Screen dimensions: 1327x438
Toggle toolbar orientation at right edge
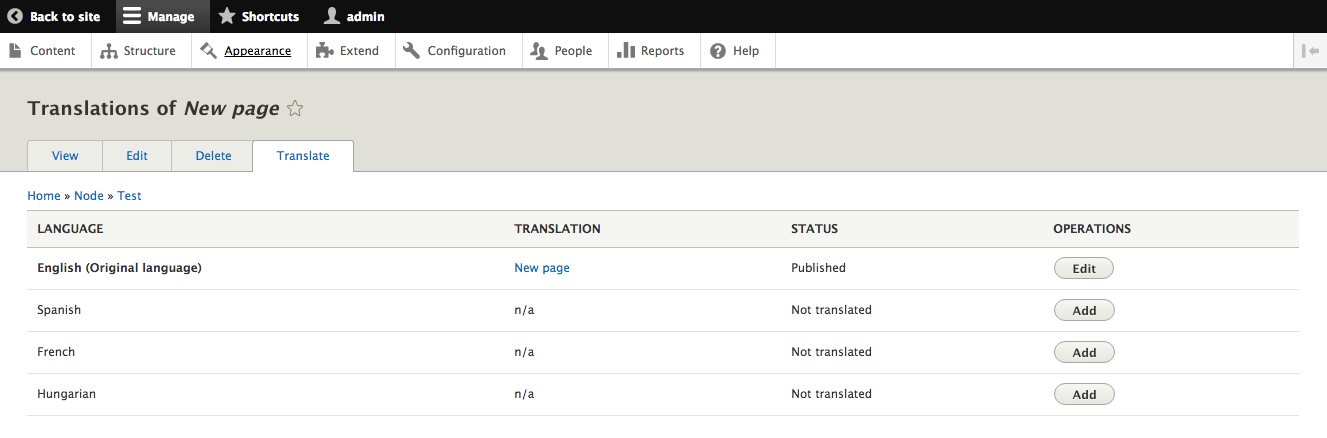1310,51
